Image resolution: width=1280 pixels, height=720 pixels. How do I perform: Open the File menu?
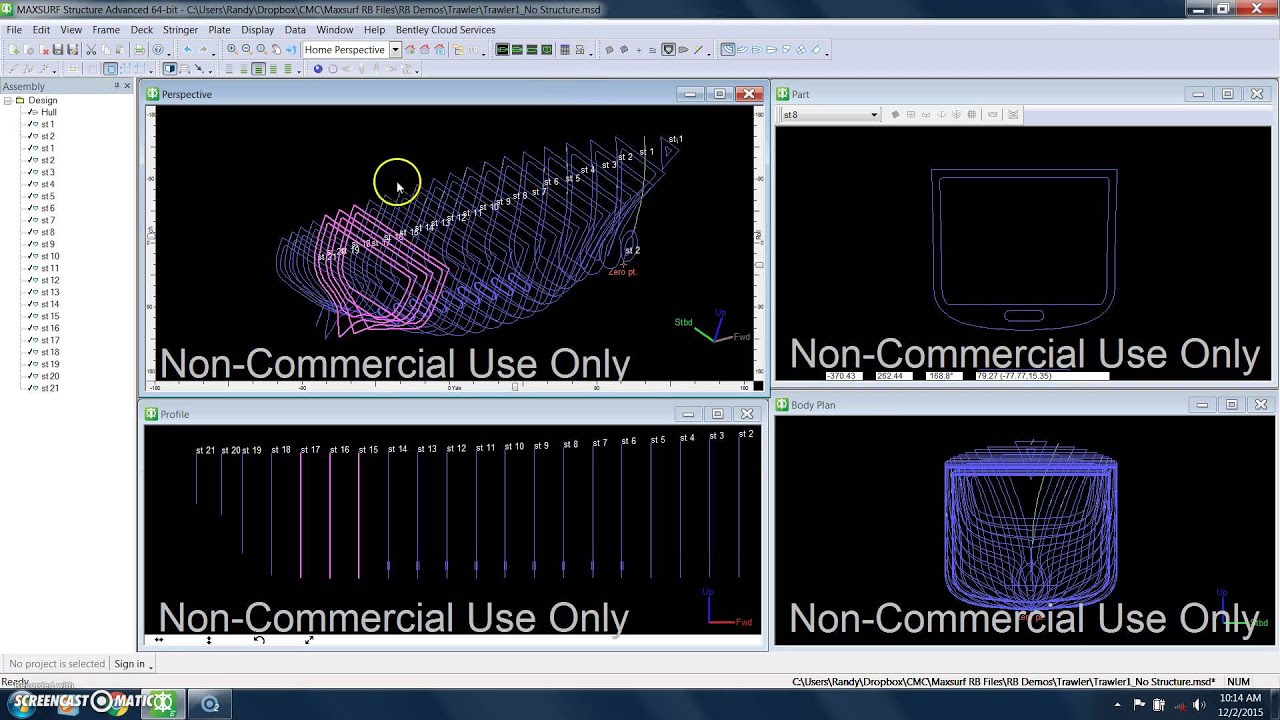tap(14, 30)
